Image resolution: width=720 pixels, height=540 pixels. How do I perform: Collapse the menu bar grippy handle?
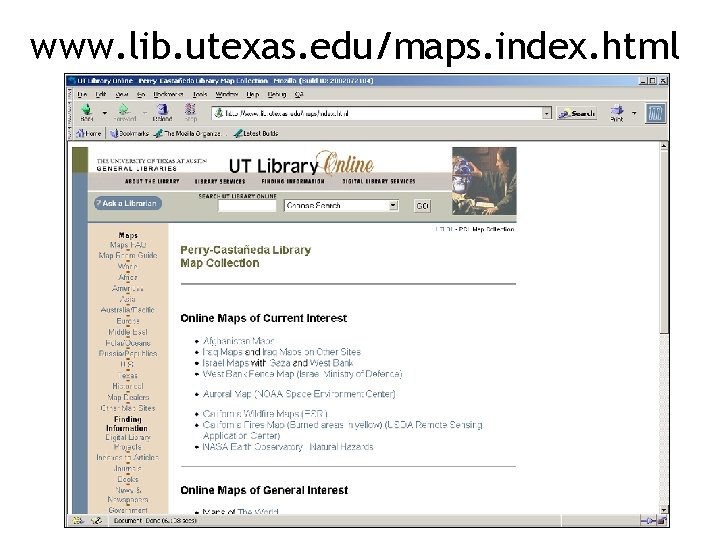tap(70, 94)
